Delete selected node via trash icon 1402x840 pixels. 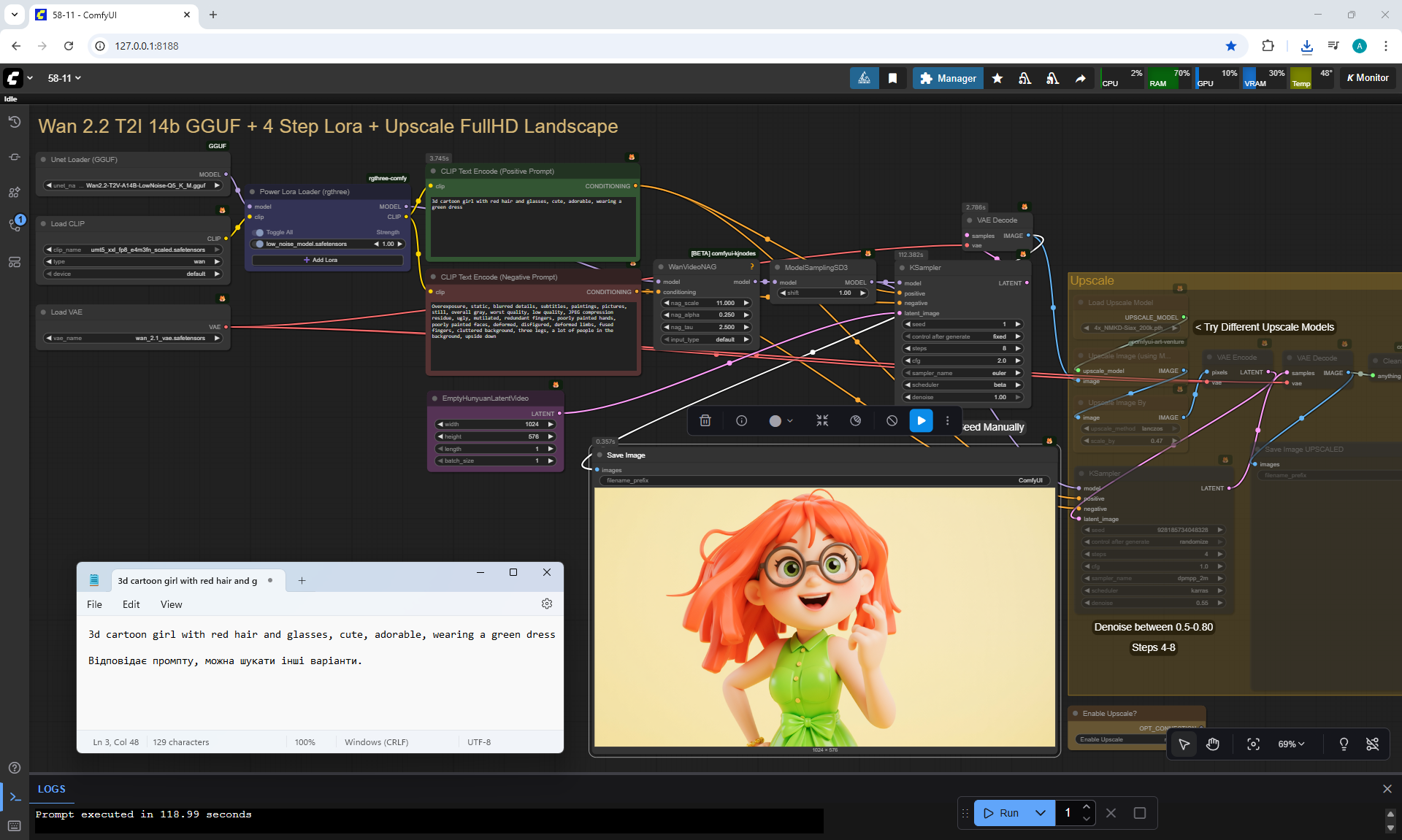coord(705,420)
